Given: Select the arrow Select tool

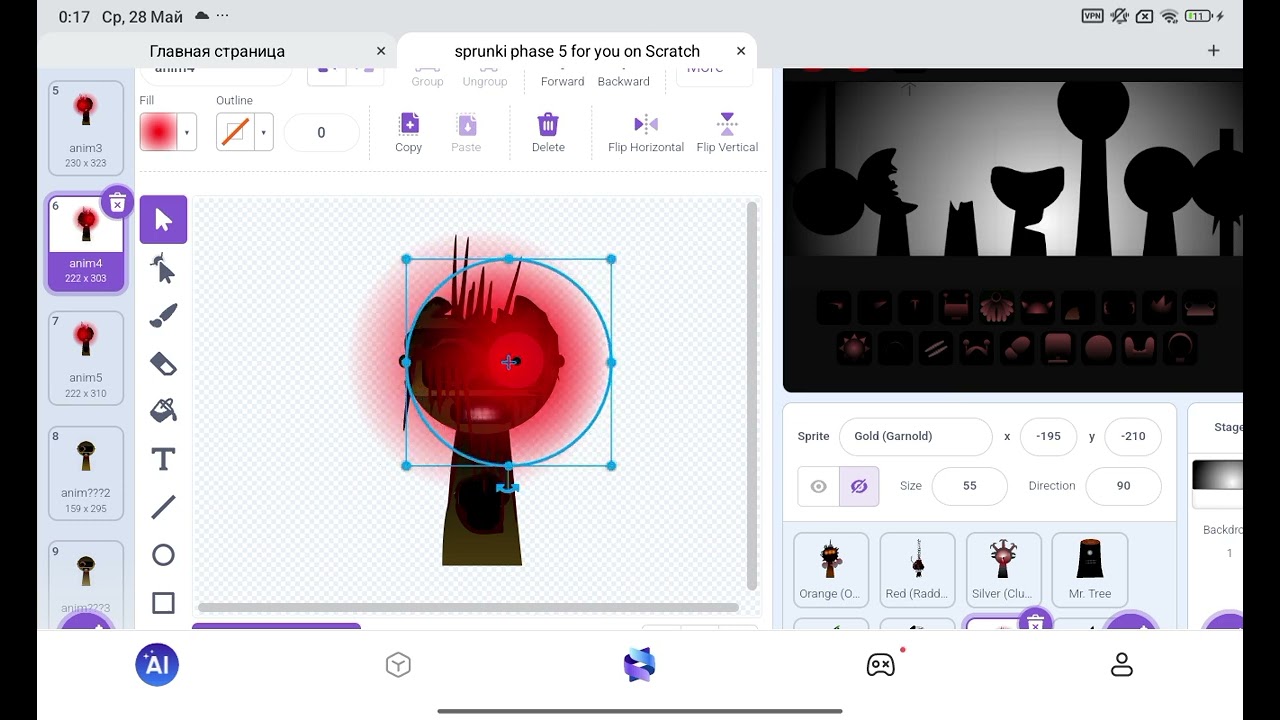Looking at the screenshot, I should click(163, 219).
